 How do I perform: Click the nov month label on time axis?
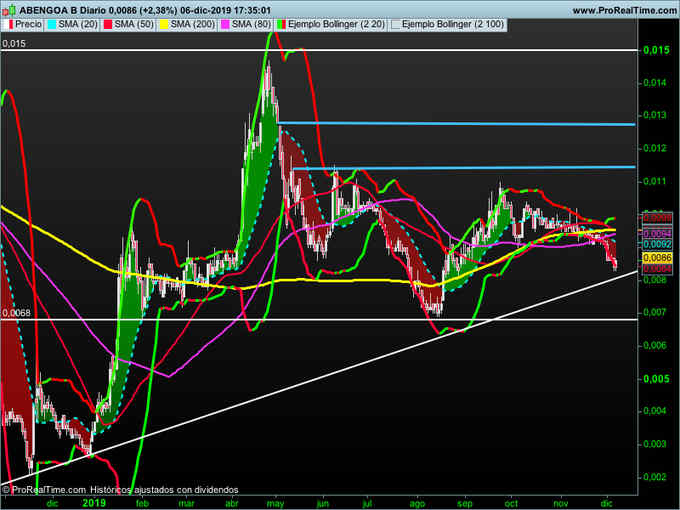(x=561, y=503)
